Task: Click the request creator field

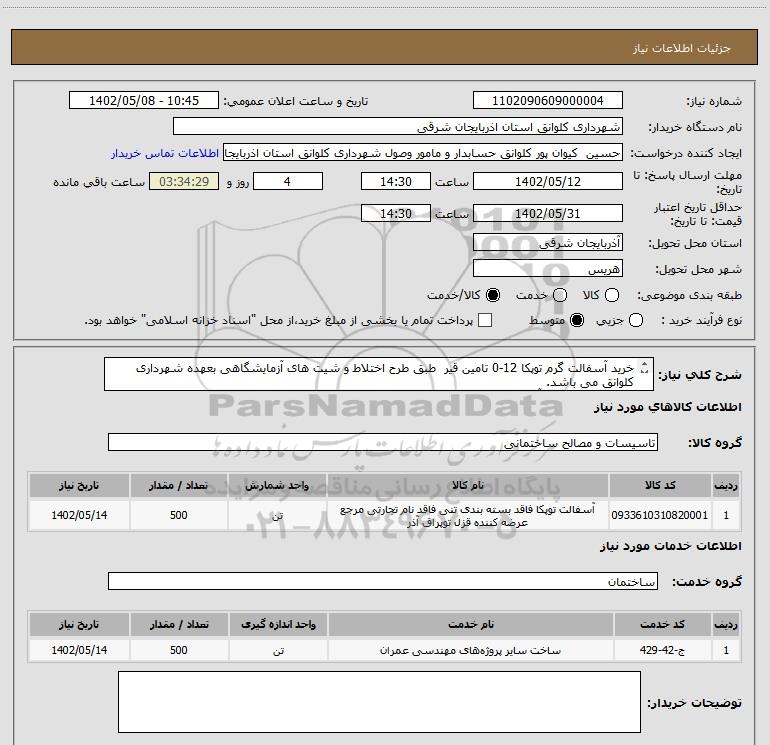Action: click(423, 153)
